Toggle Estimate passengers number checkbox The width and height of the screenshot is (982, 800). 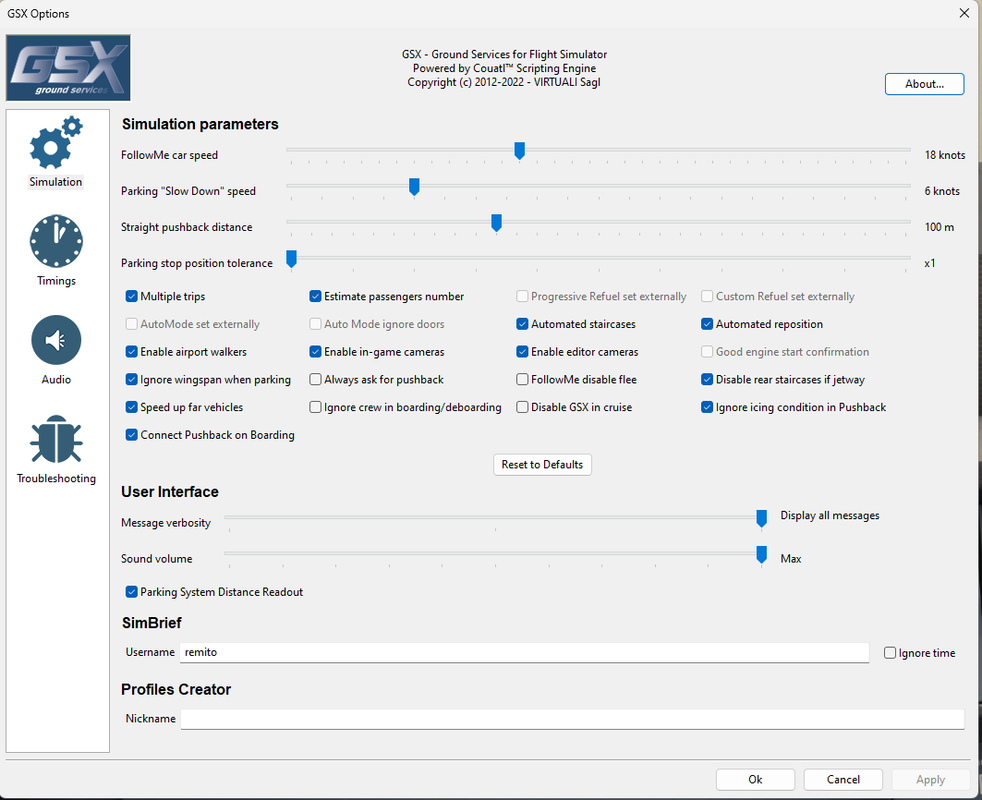tap(316, 296)
